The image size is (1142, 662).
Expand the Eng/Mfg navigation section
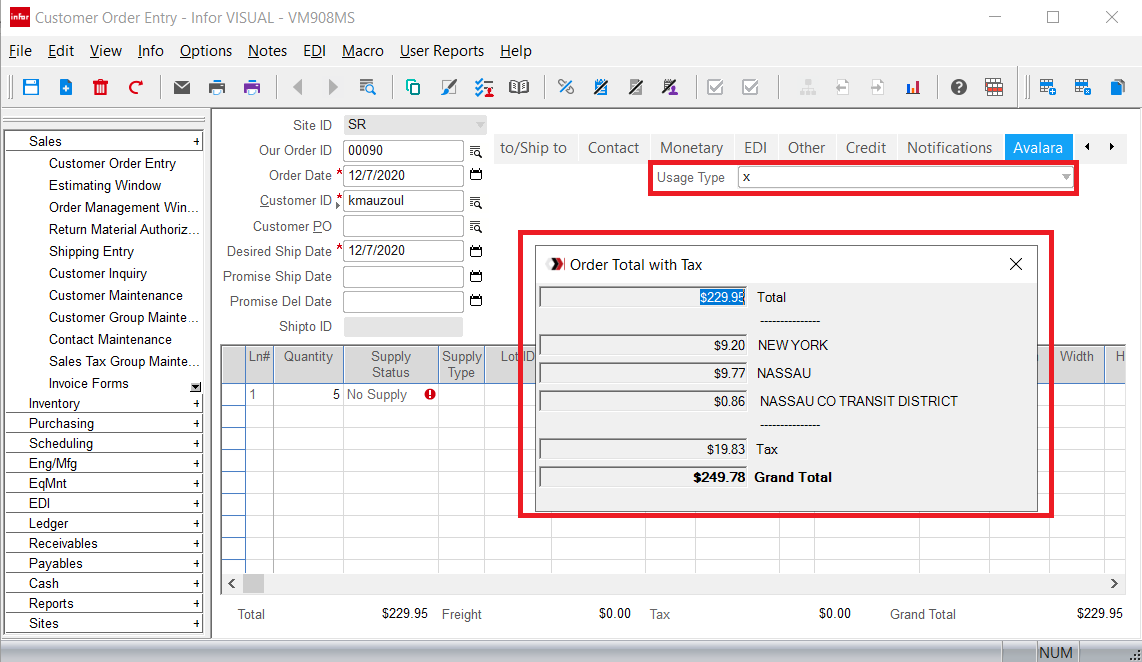coord(197,463)
